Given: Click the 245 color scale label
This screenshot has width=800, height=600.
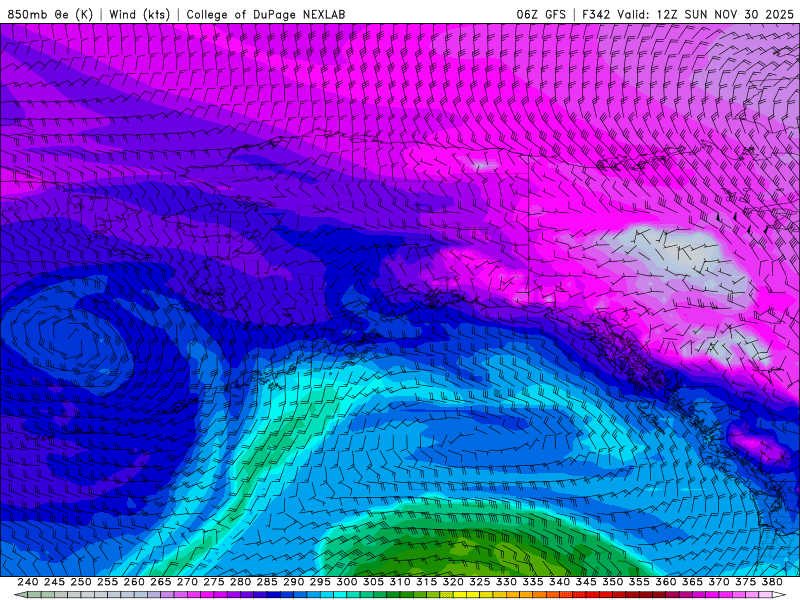Looking at the screenshot, I should (x=54, y=582).
